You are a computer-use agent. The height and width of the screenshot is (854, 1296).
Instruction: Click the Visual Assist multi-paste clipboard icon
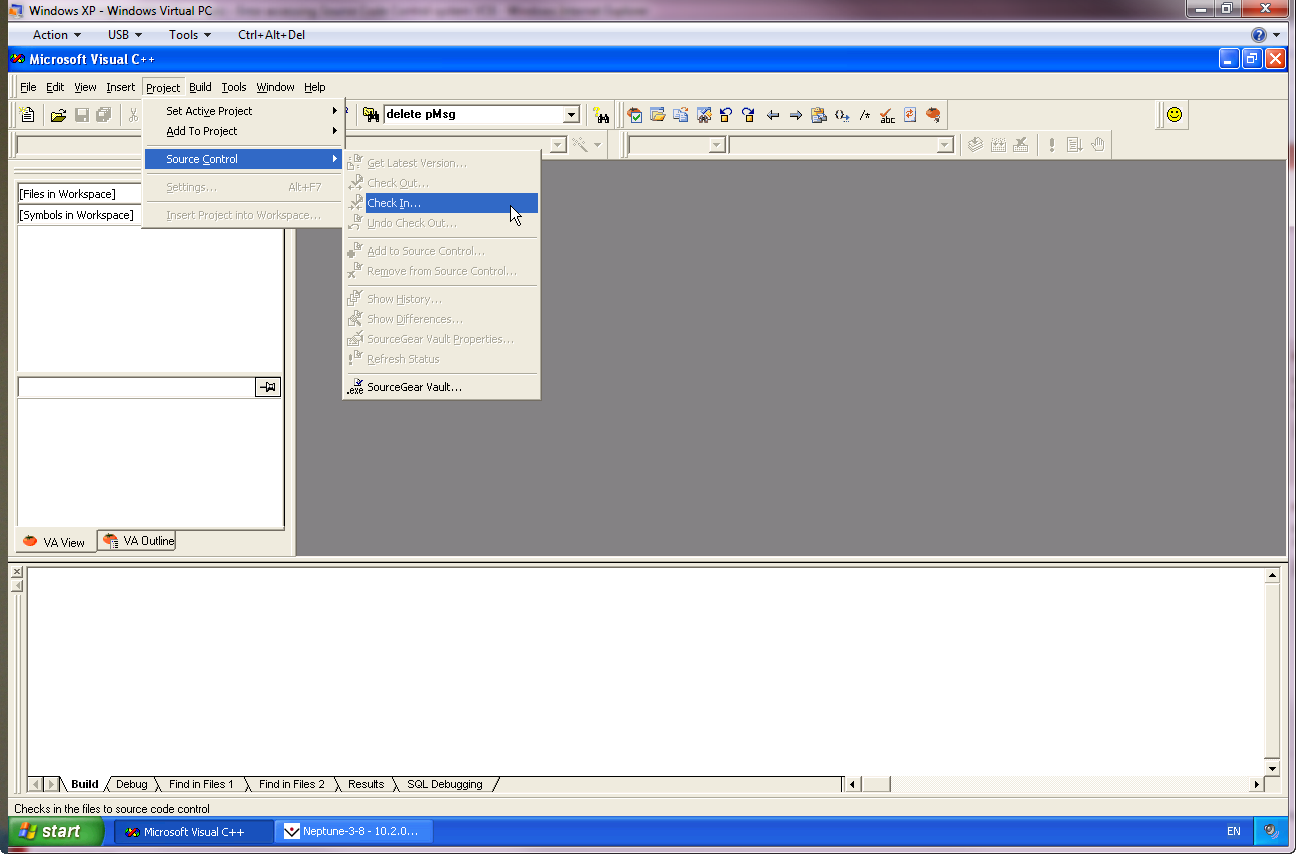pos(819,115)
